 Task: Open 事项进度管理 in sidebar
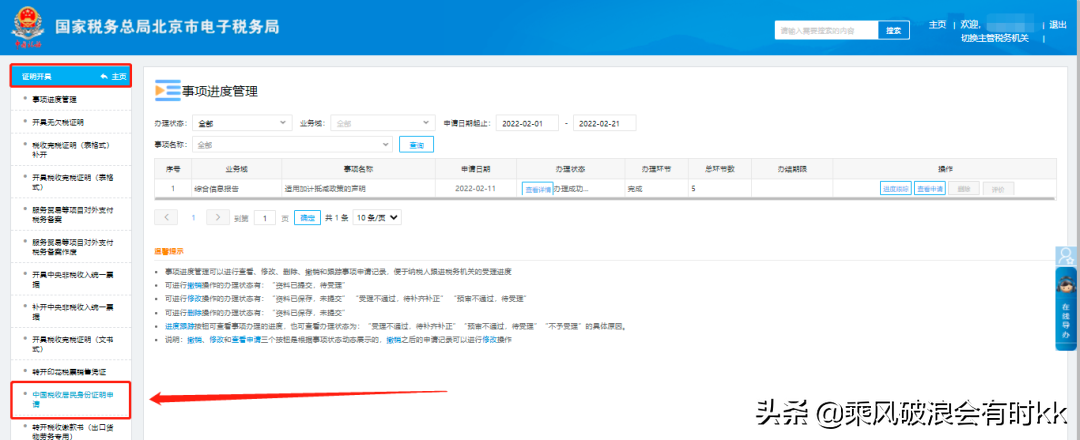[x=54, y=100]
